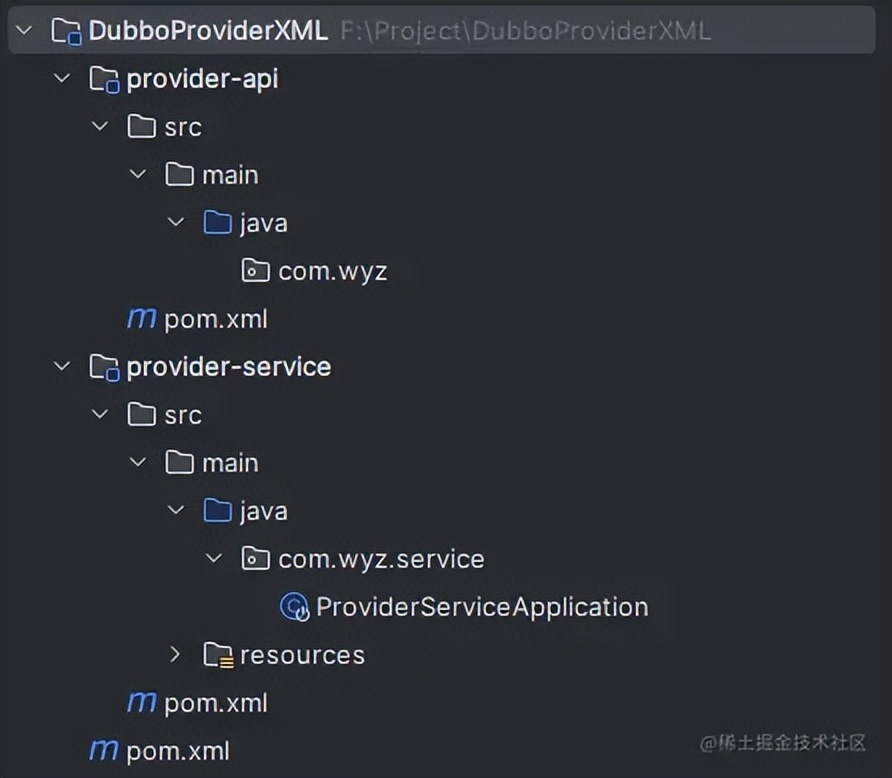Collapse the provider-api module
The height and width of the screenshot is (778, 892).
pyautogui.click(x=61, y=79)
